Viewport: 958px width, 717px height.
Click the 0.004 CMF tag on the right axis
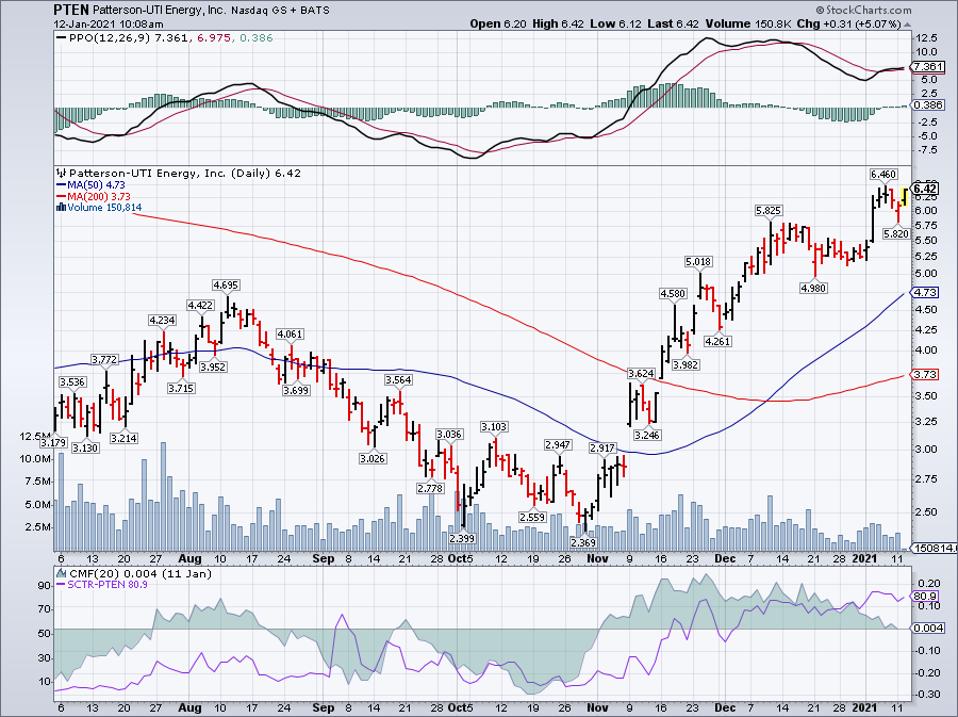click(927, 628)
